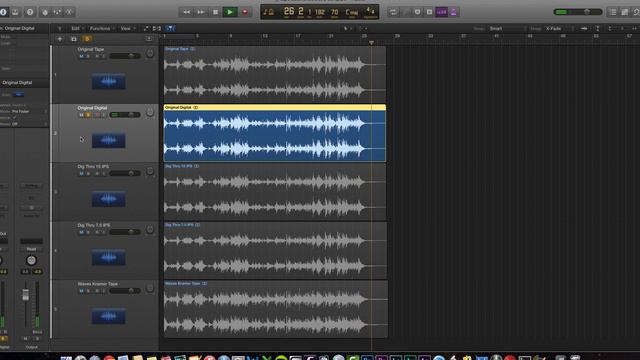Open the Drag dropdown showing X-Fade
This screenshot has height=360, width=640.
tap(559, 29)
